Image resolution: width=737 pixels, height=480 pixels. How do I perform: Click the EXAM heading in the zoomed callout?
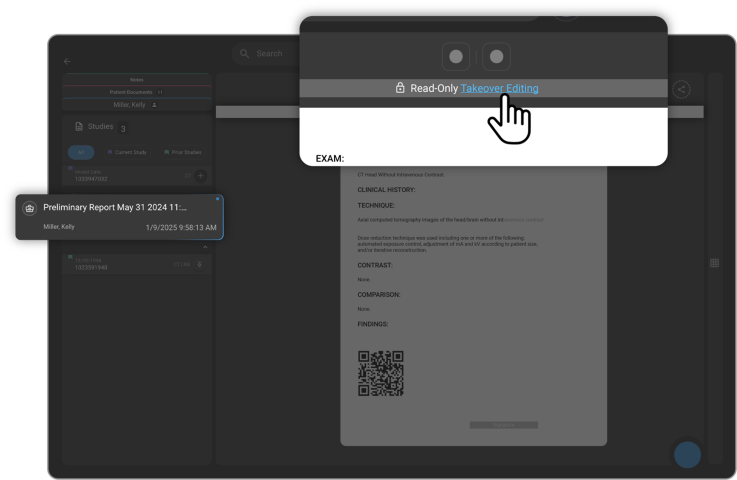(x=330, y=159)
